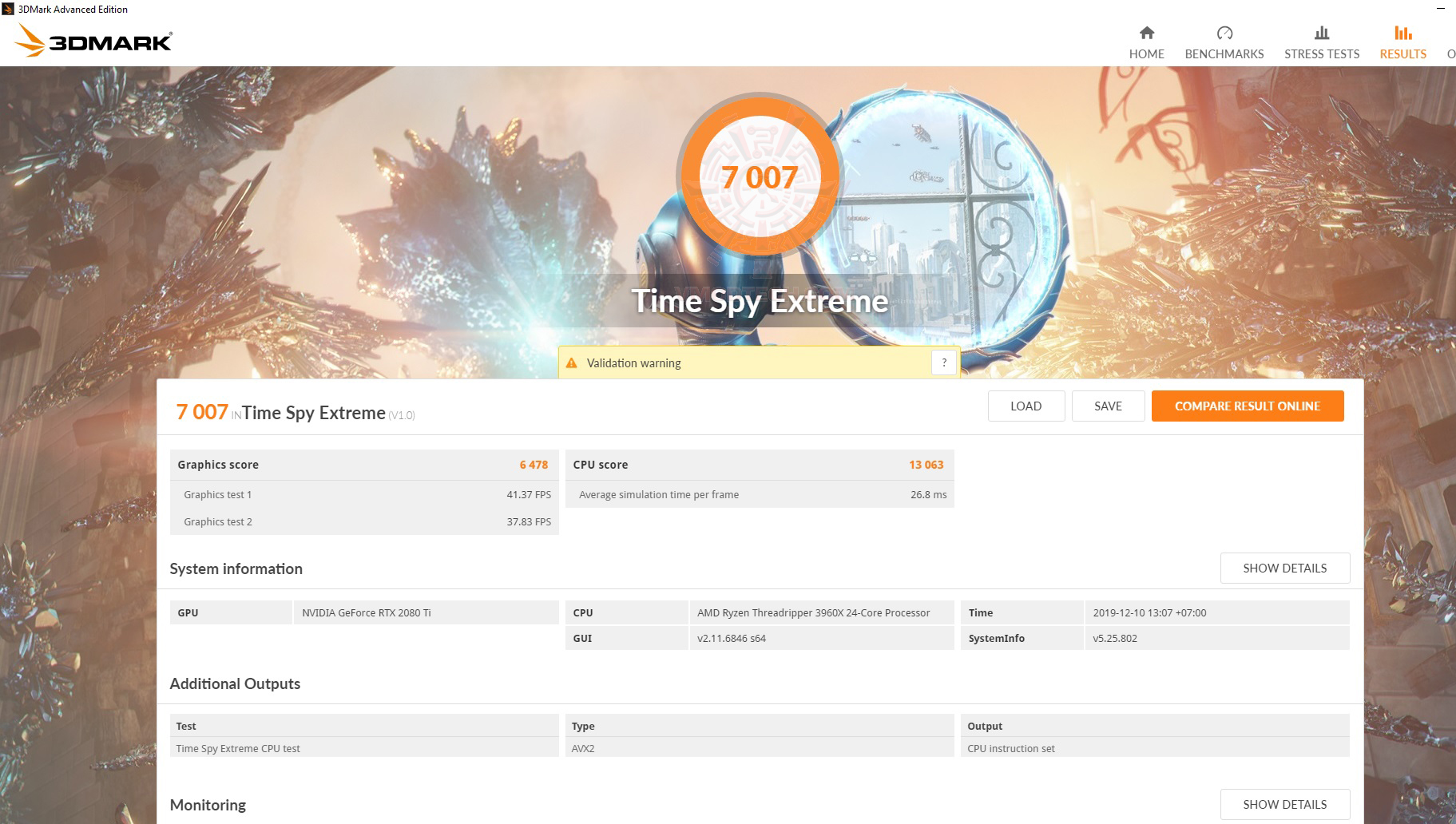Click the CPU score label
1456x824 pixels.
tap(600, 465)
